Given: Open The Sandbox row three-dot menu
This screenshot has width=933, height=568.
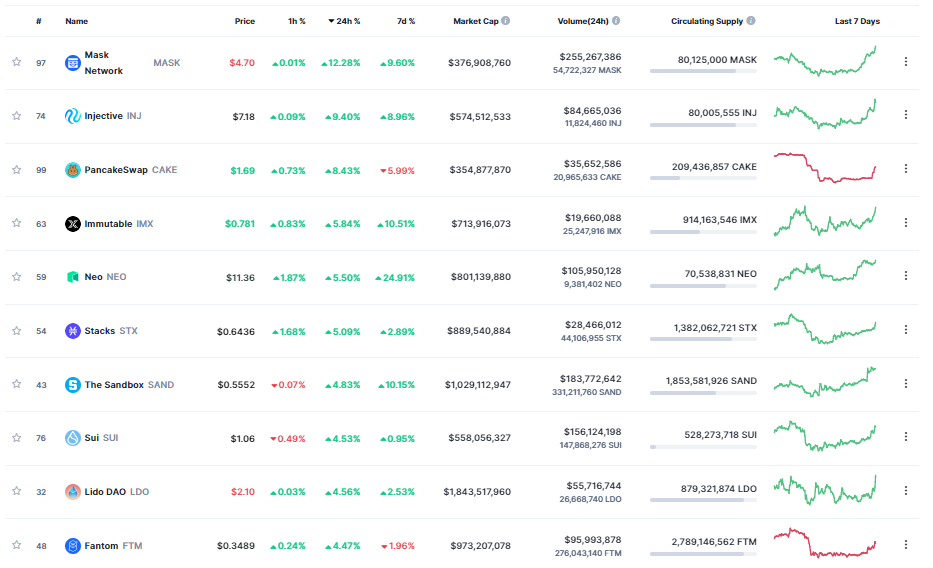Looking at the screenshot, I should coord(906,384).
